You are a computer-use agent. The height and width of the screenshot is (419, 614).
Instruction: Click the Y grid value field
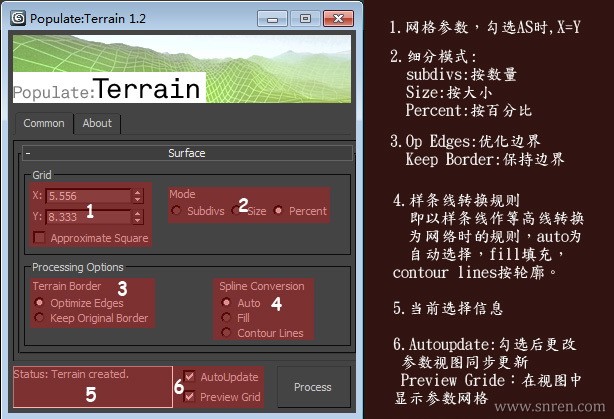click(x=89, y=217)
